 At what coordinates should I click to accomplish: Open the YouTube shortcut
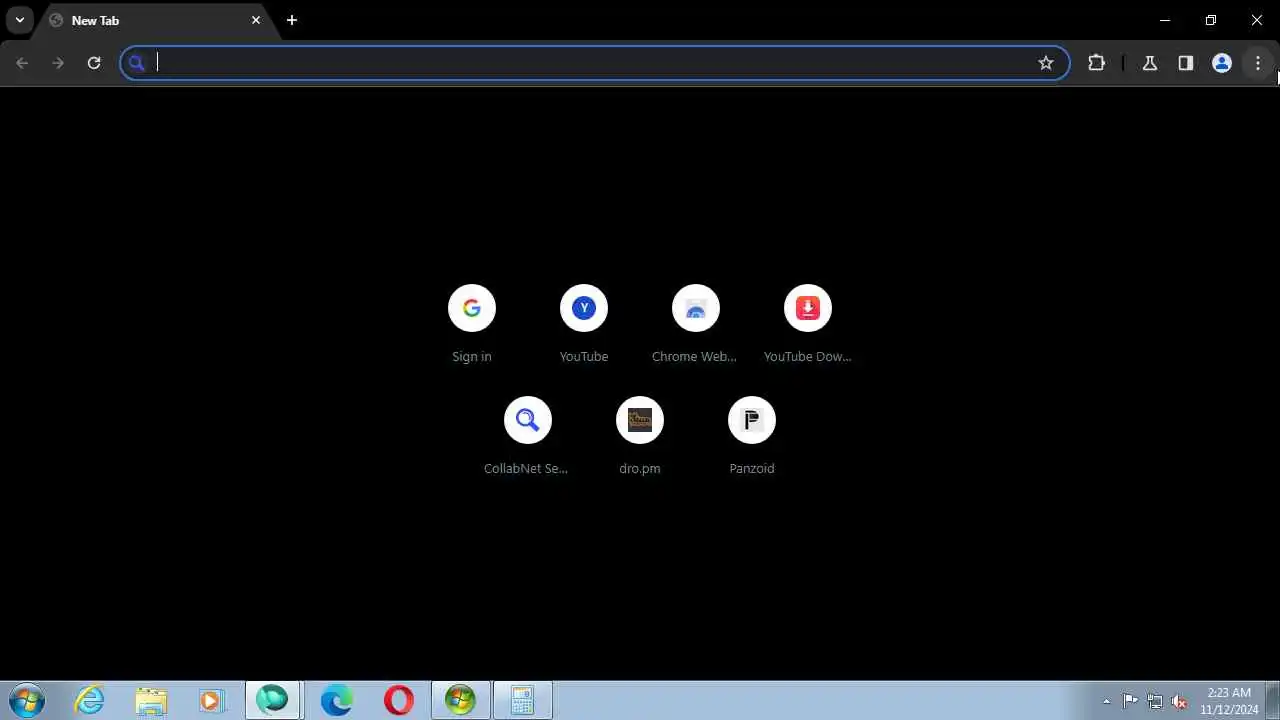pyautogui.click(x=584, y=324)
